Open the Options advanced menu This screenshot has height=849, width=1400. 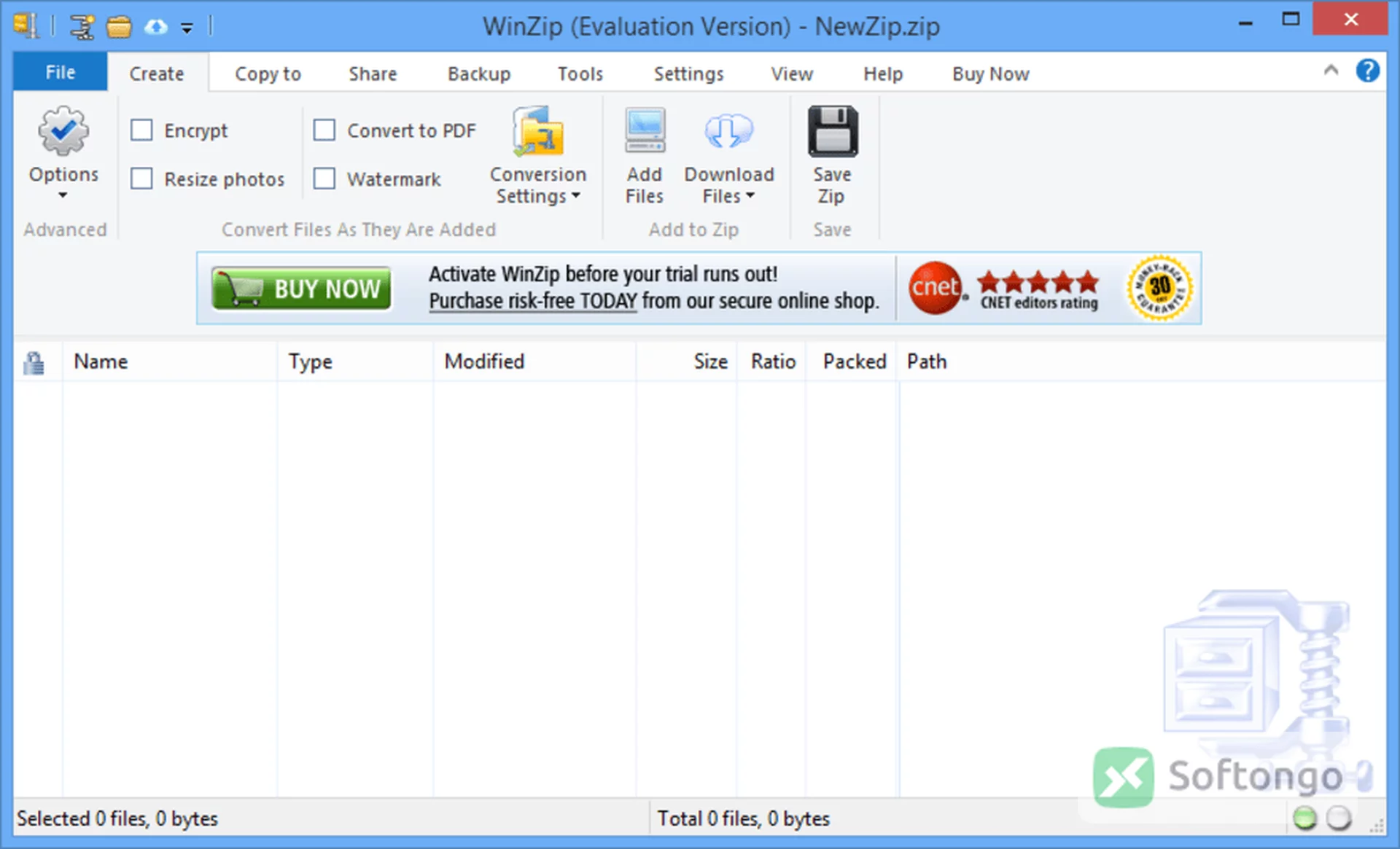[63, 154]
